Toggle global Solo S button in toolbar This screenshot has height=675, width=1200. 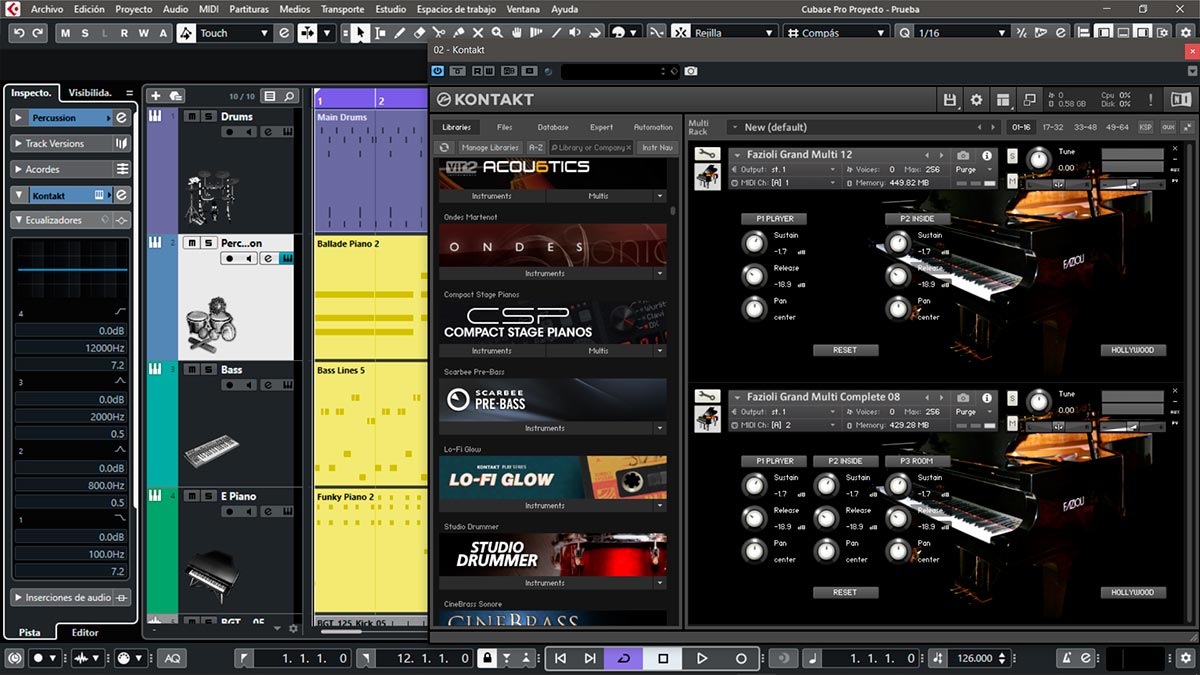[84, 33]
